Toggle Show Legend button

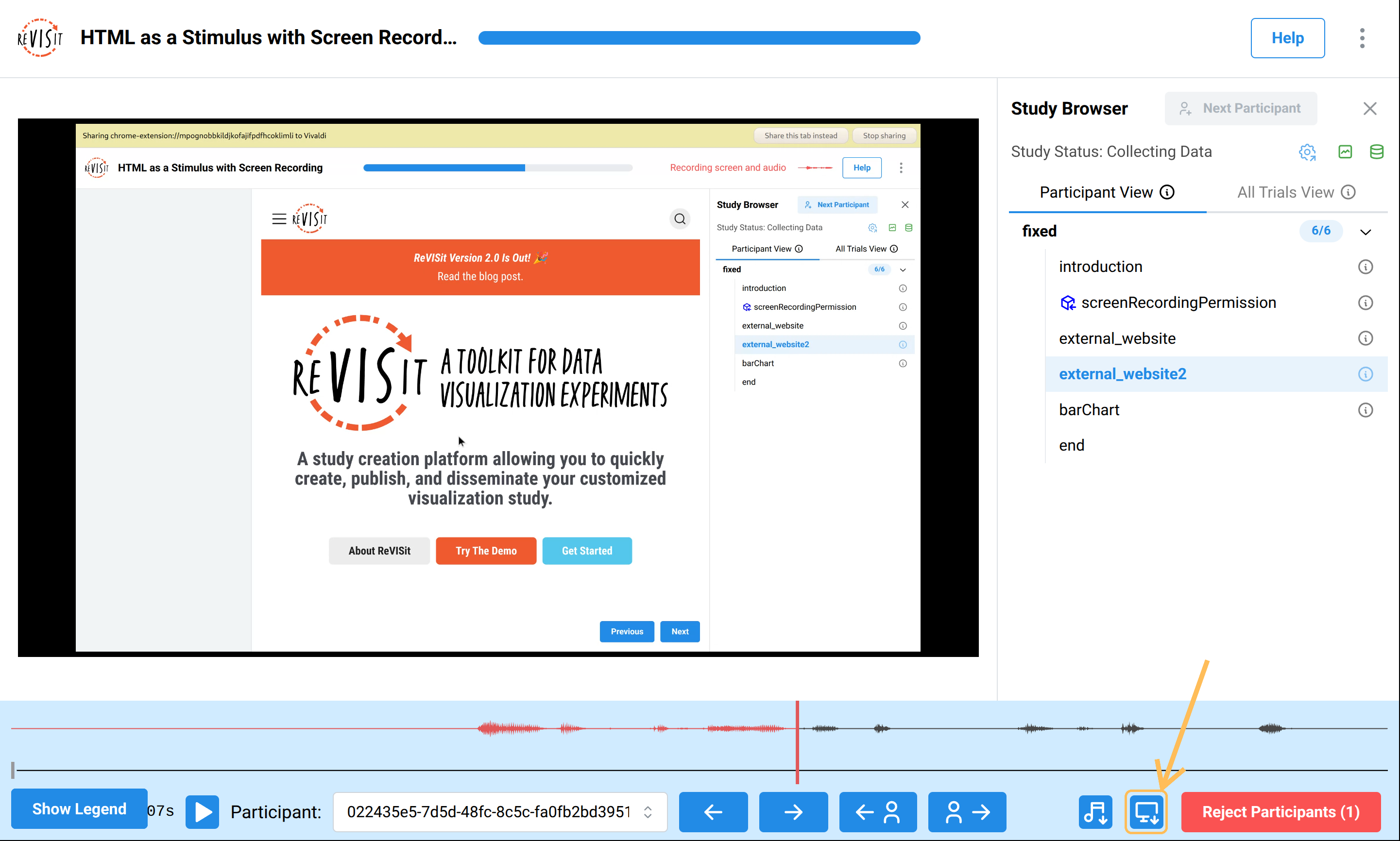click(79, 808)
